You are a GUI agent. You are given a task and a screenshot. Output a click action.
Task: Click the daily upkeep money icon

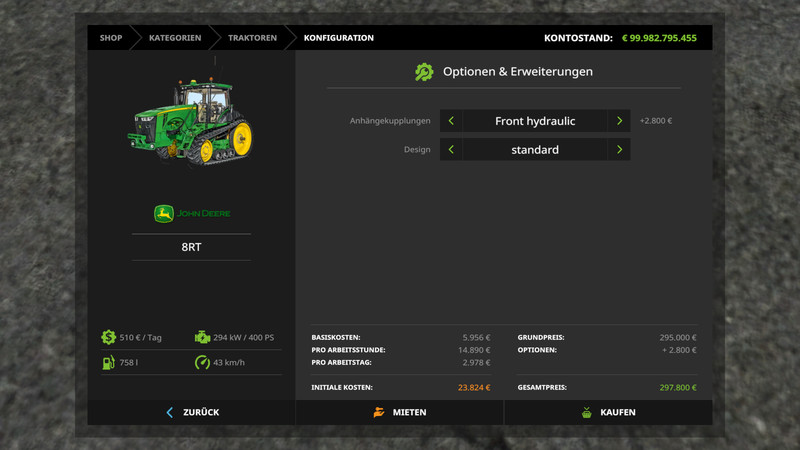pos(108,338)
